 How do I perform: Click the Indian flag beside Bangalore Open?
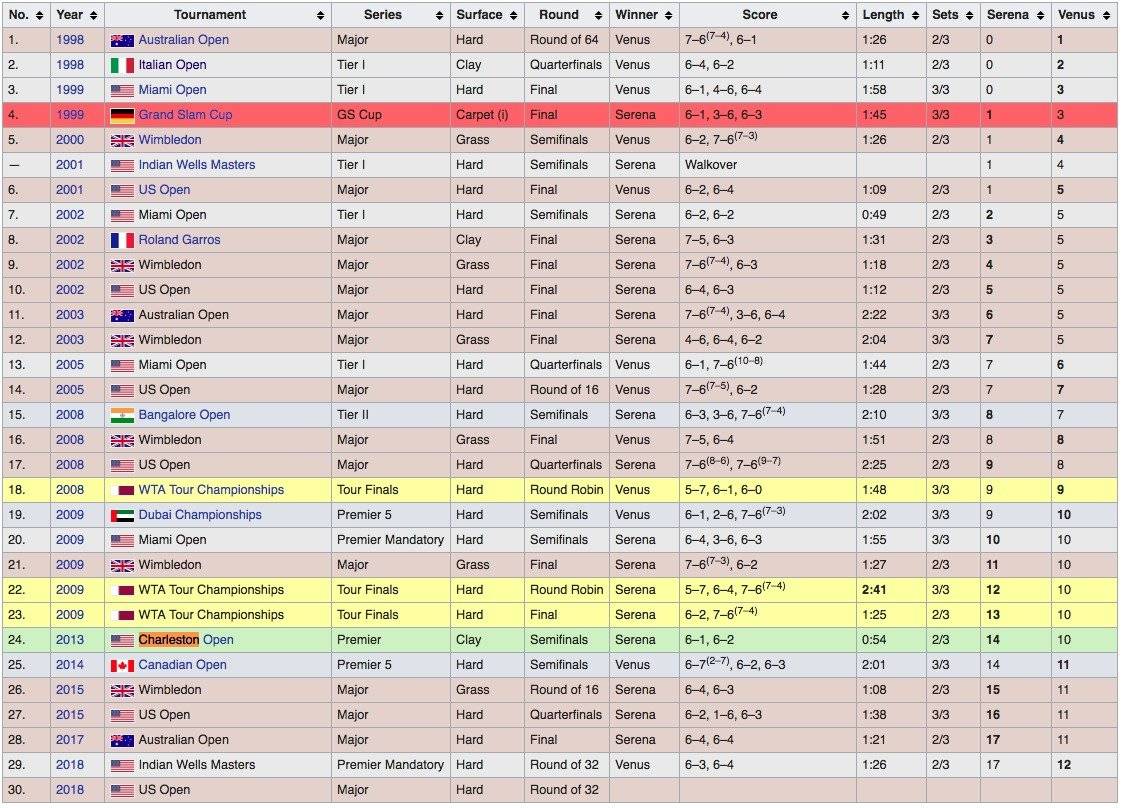click(x=122, y=416)
